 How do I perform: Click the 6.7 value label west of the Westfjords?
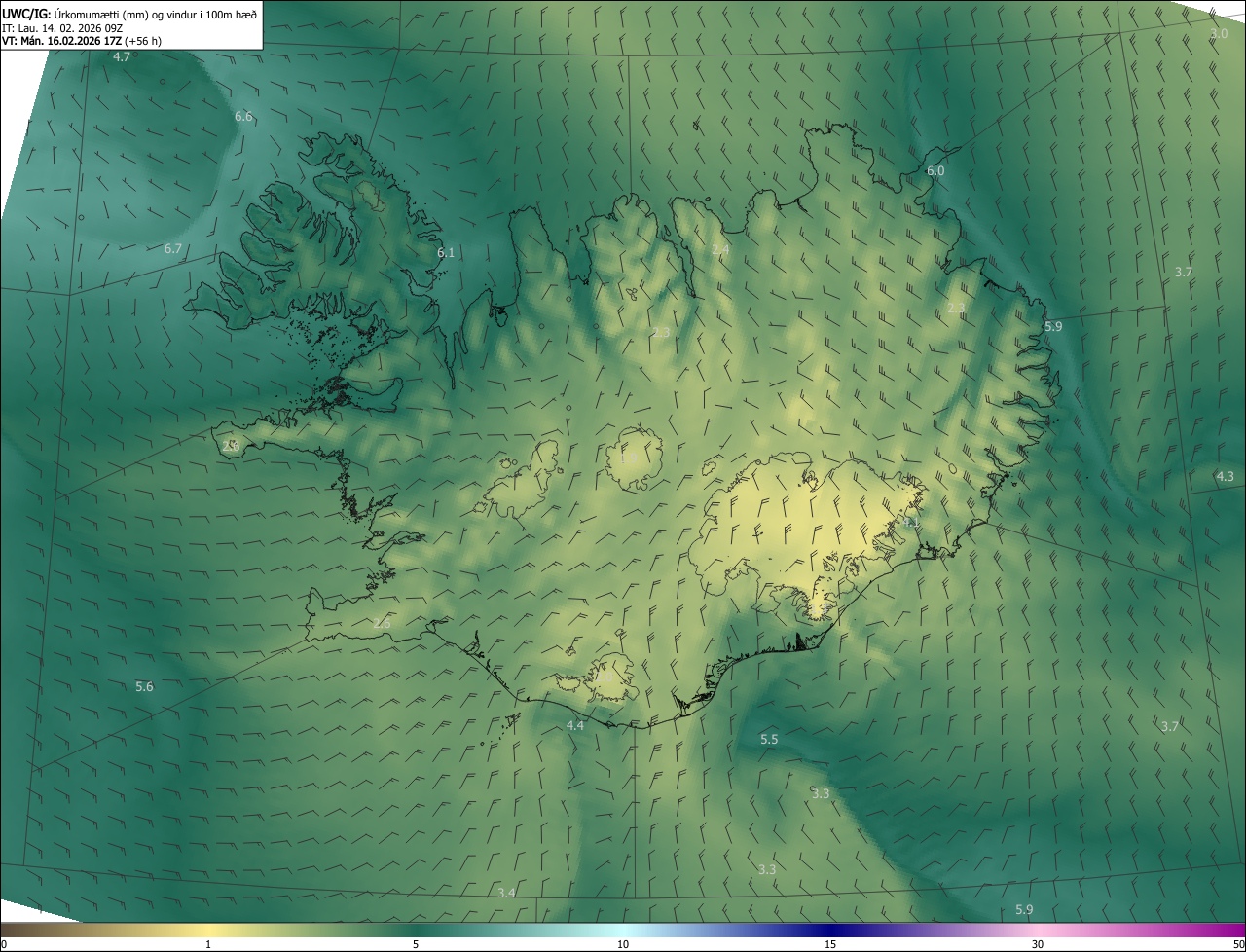click(x=173, y=248)
